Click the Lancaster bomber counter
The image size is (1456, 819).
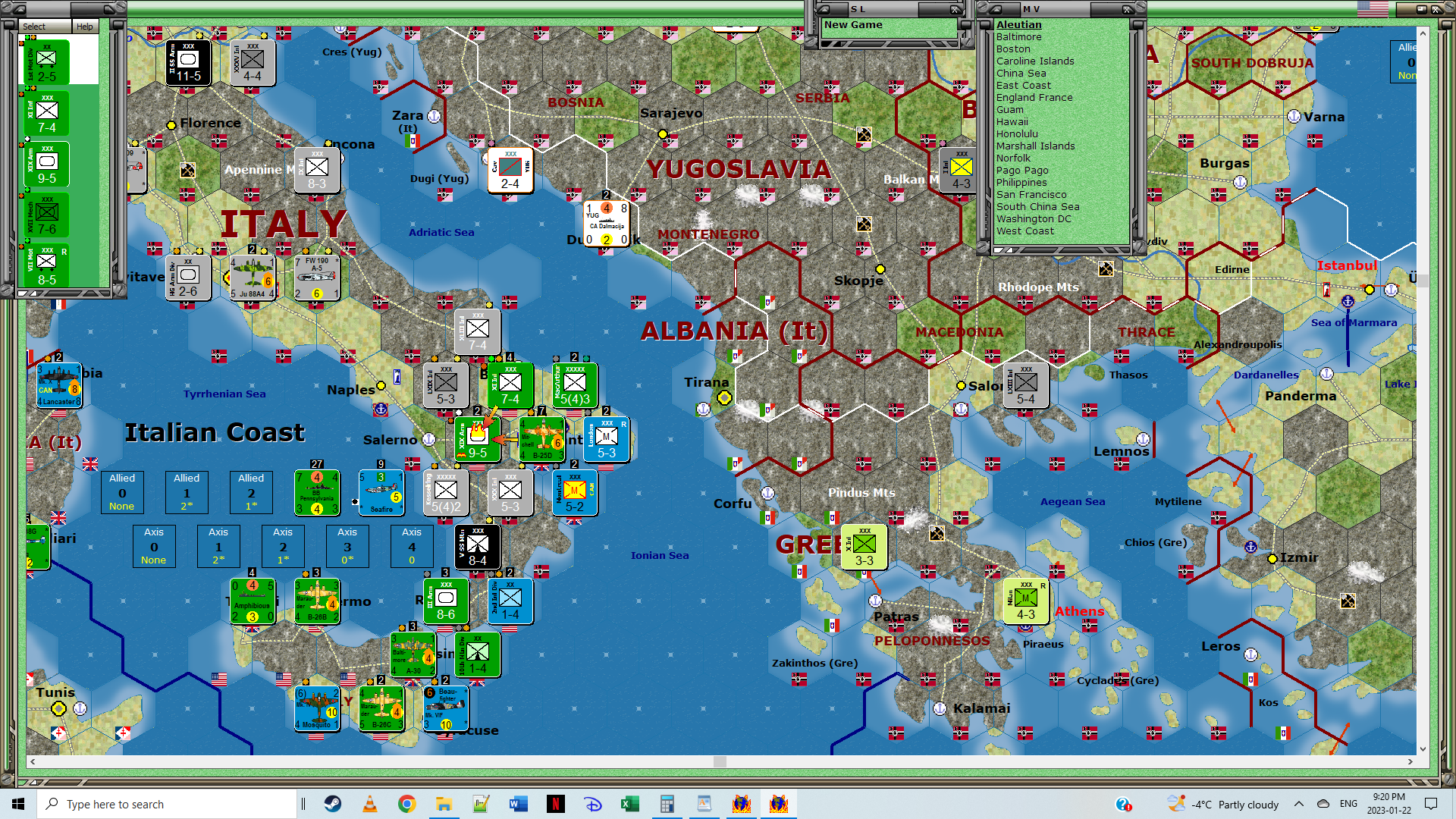click(58, 385)
